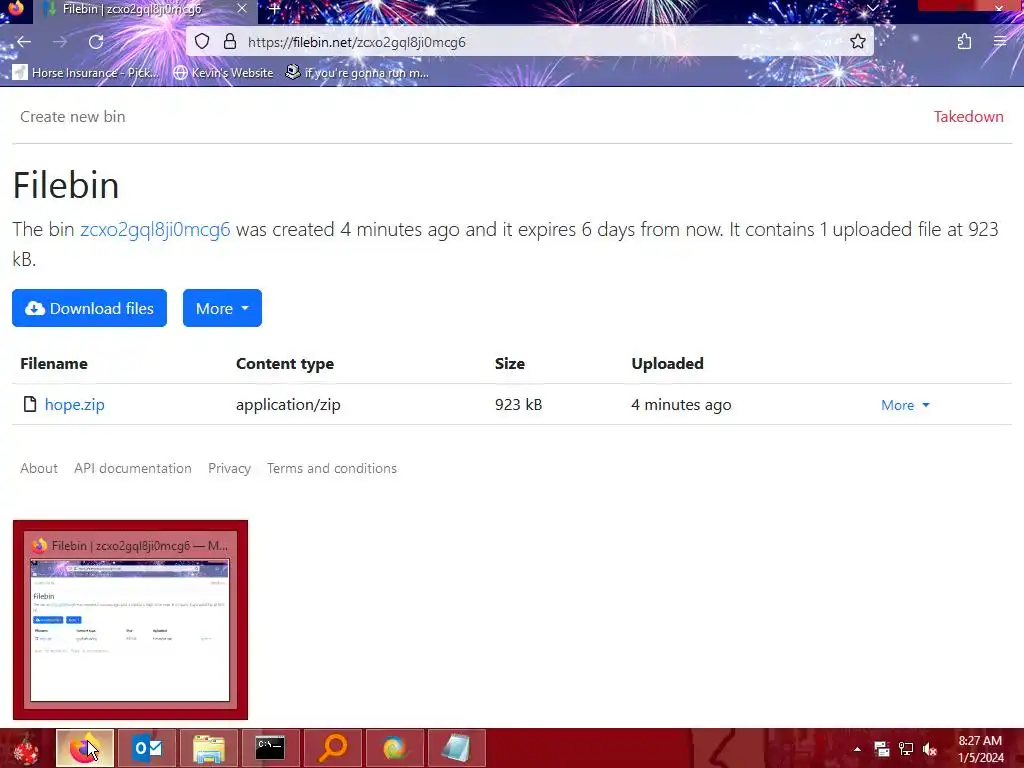Select the Filebin window preview thumbnail

(x=130, y=620)
